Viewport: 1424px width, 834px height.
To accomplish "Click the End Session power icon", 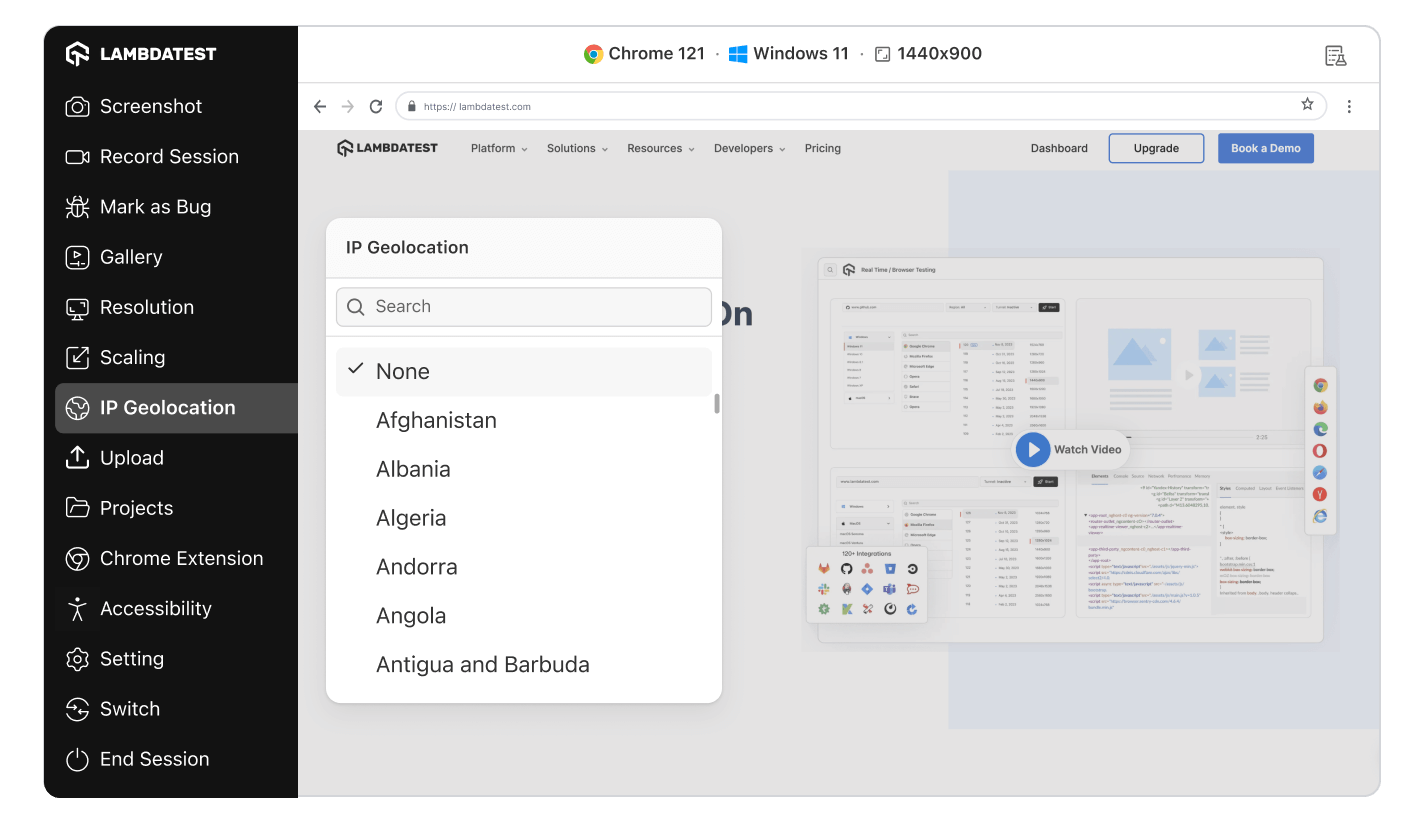I will click(x=77, y=759).
